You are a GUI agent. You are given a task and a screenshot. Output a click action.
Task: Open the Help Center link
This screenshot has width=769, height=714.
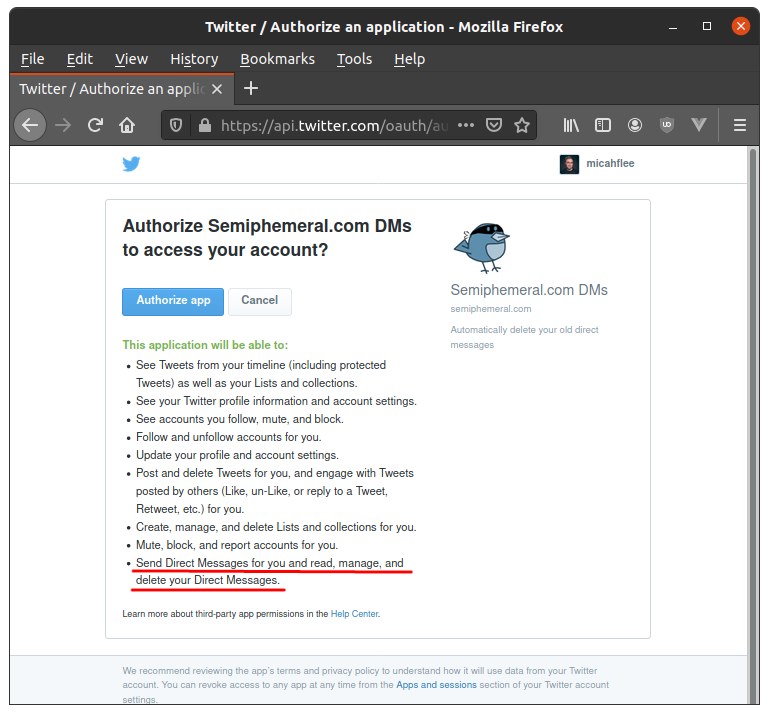[354, 614]
